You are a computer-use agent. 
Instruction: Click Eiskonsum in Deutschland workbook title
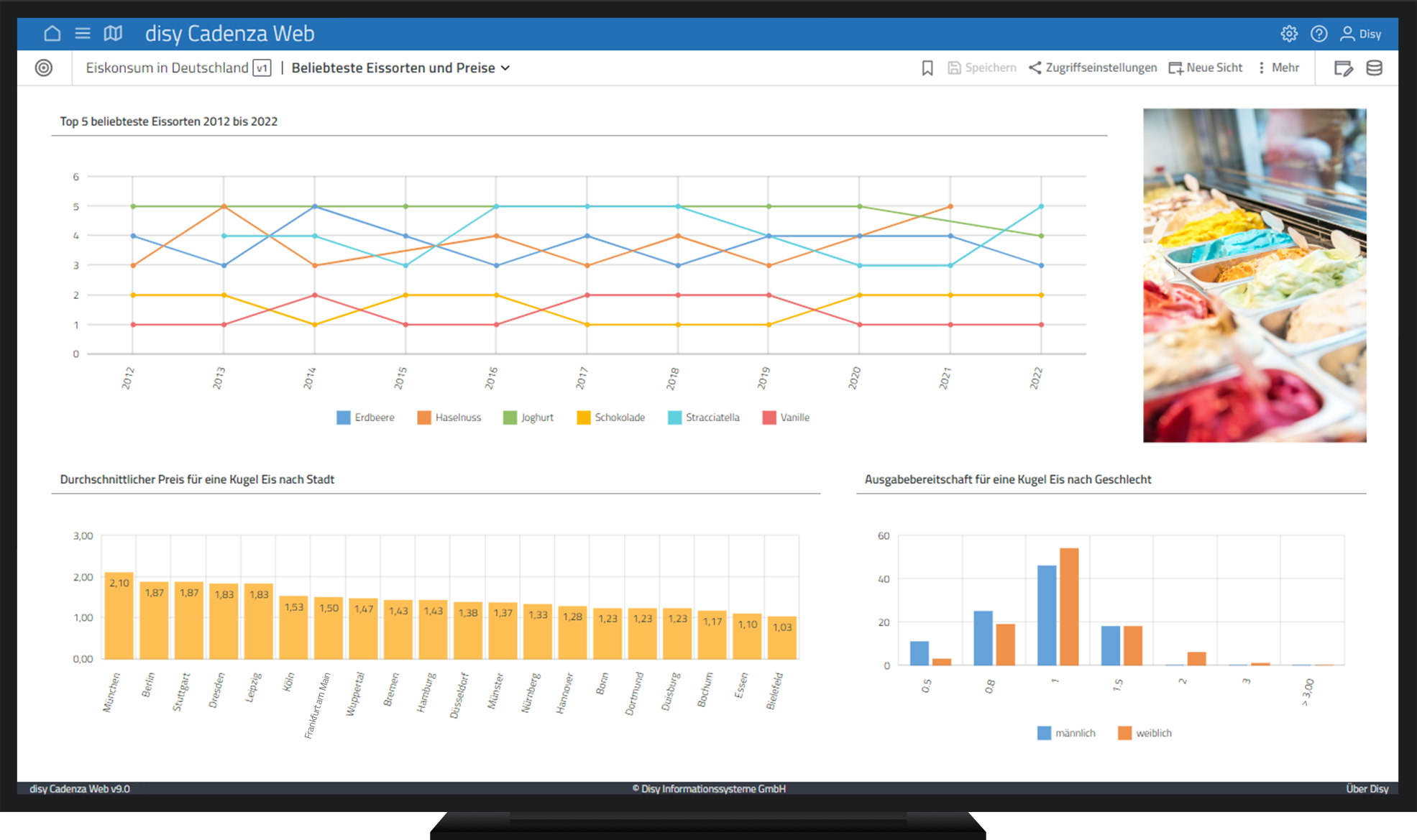click(x=167, y=68)
